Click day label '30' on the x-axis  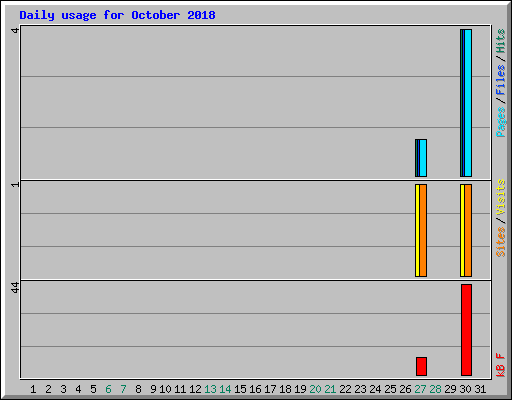click(465, 389)
